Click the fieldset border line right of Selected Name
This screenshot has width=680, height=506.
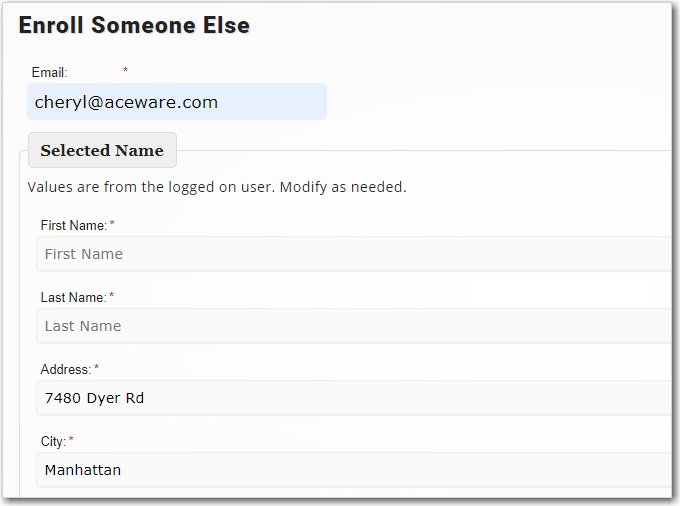(420, 151)
